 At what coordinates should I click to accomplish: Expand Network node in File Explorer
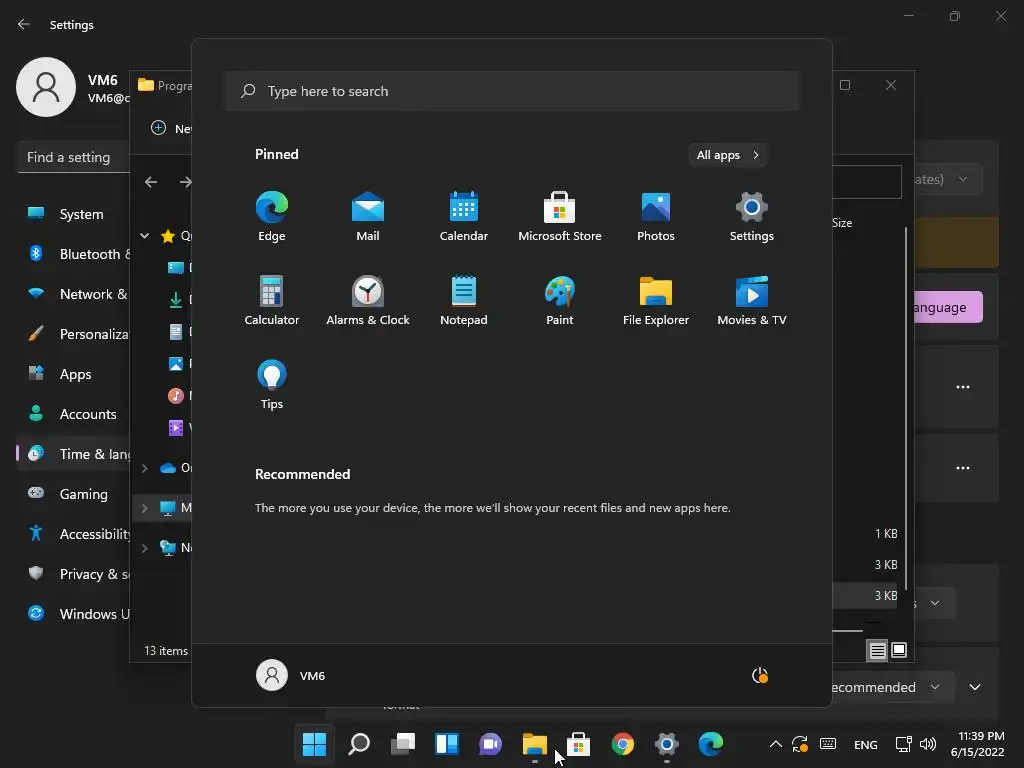144,548
